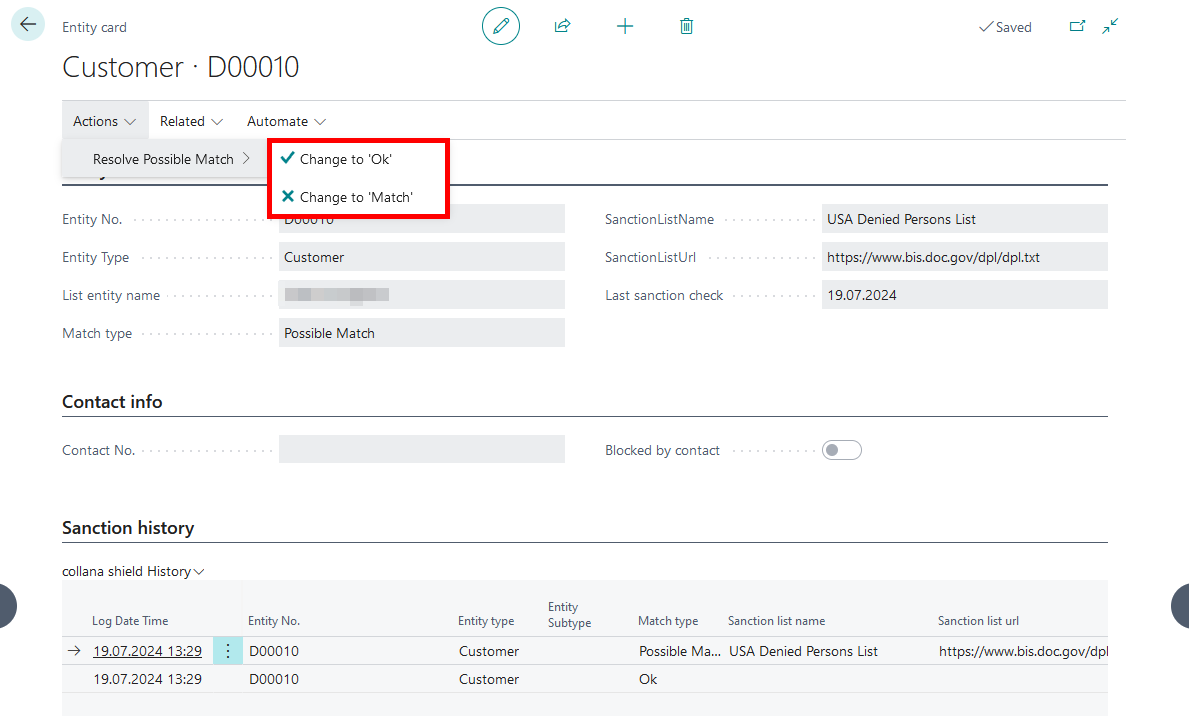Open the Actions menu
Viewport: 1189px width, 716px height.
click(105, 121)
